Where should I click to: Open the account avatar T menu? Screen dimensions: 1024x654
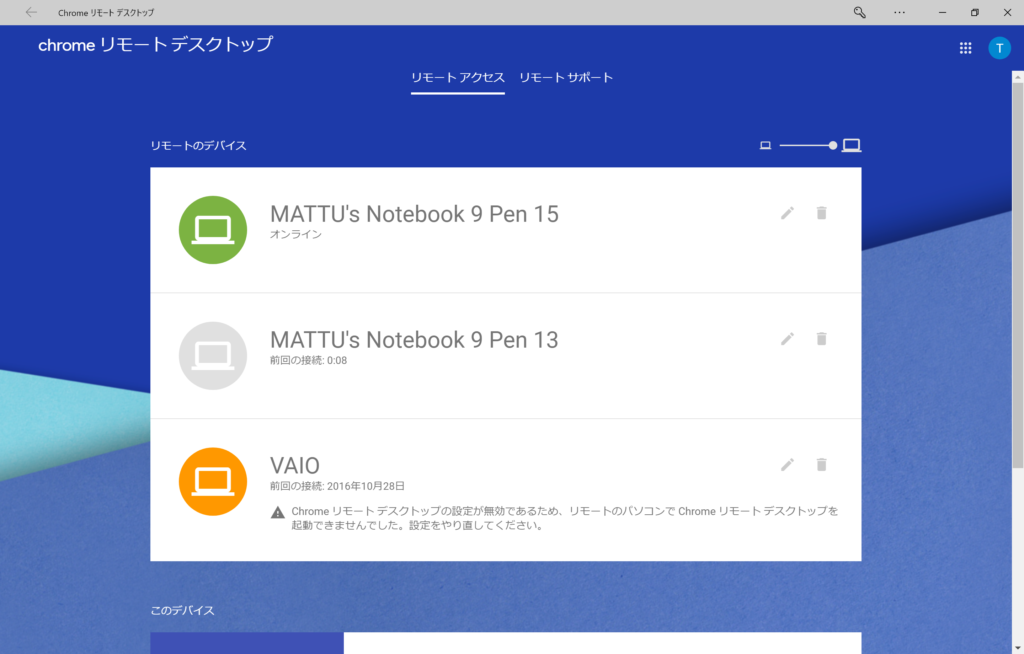tap(999, 48)
